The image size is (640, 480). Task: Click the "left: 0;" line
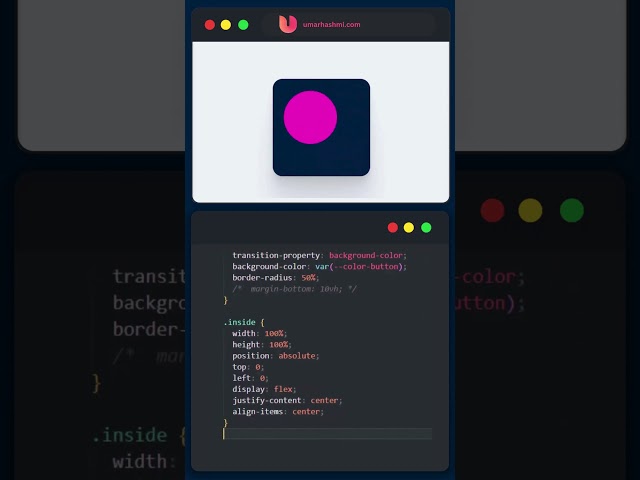(250, 378)
